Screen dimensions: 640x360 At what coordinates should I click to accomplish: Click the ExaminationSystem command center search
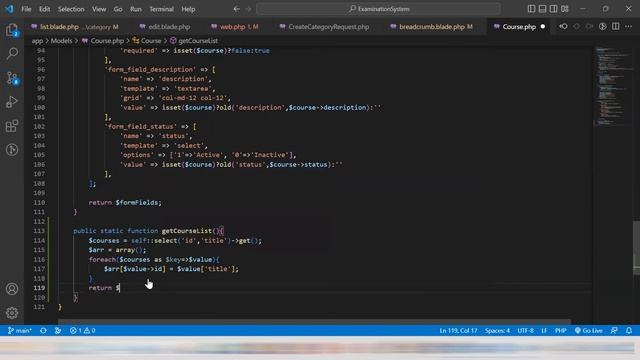point(378,9)
